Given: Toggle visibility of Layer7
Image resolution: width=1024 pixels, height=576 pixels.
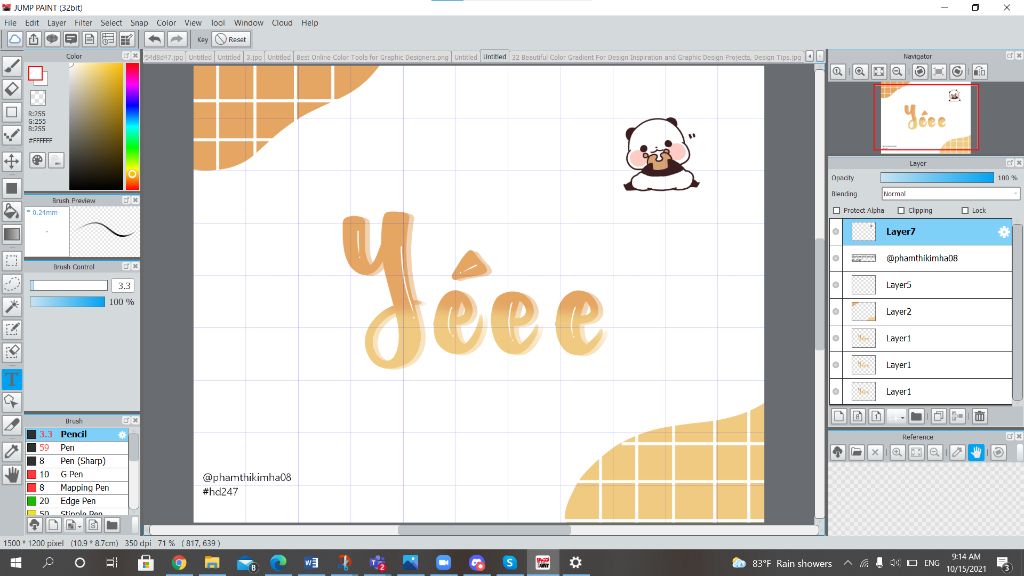Looking at the screenshot, I should (836, 232).
